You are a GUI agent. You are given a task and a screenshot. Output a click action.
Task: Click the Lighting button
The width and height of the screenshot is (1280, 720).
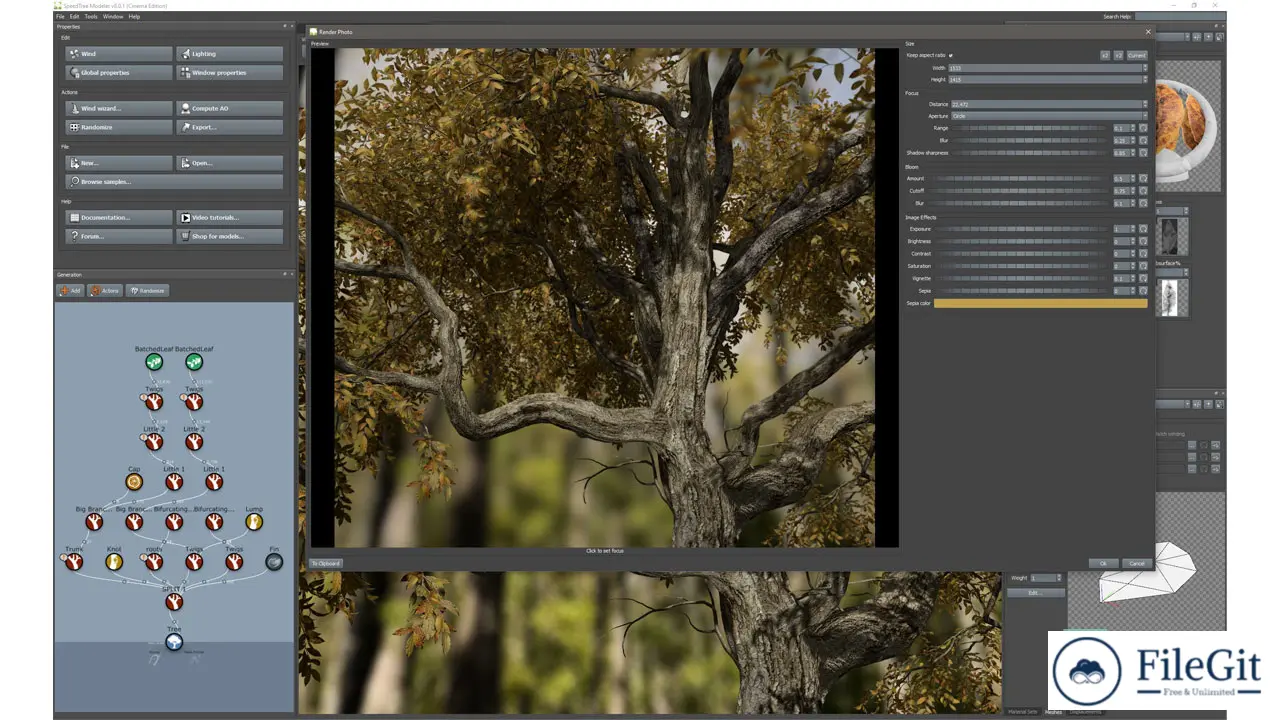click(230, 54)
